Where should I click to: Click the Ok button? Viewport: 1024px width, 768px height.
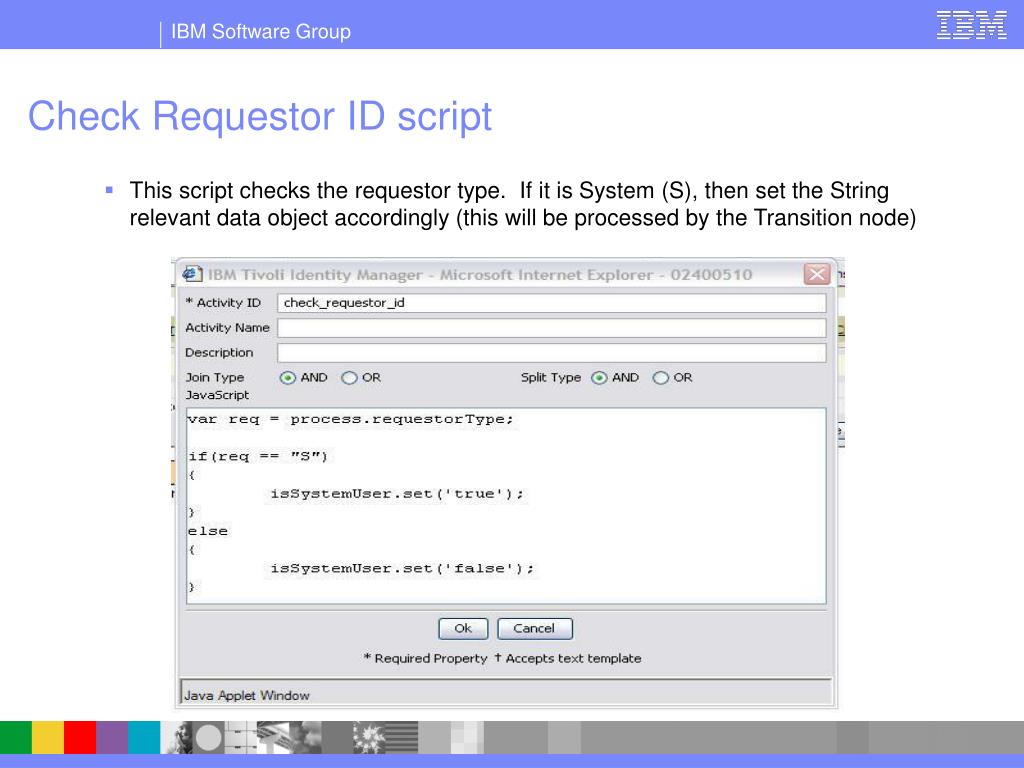tap(463, 628)
